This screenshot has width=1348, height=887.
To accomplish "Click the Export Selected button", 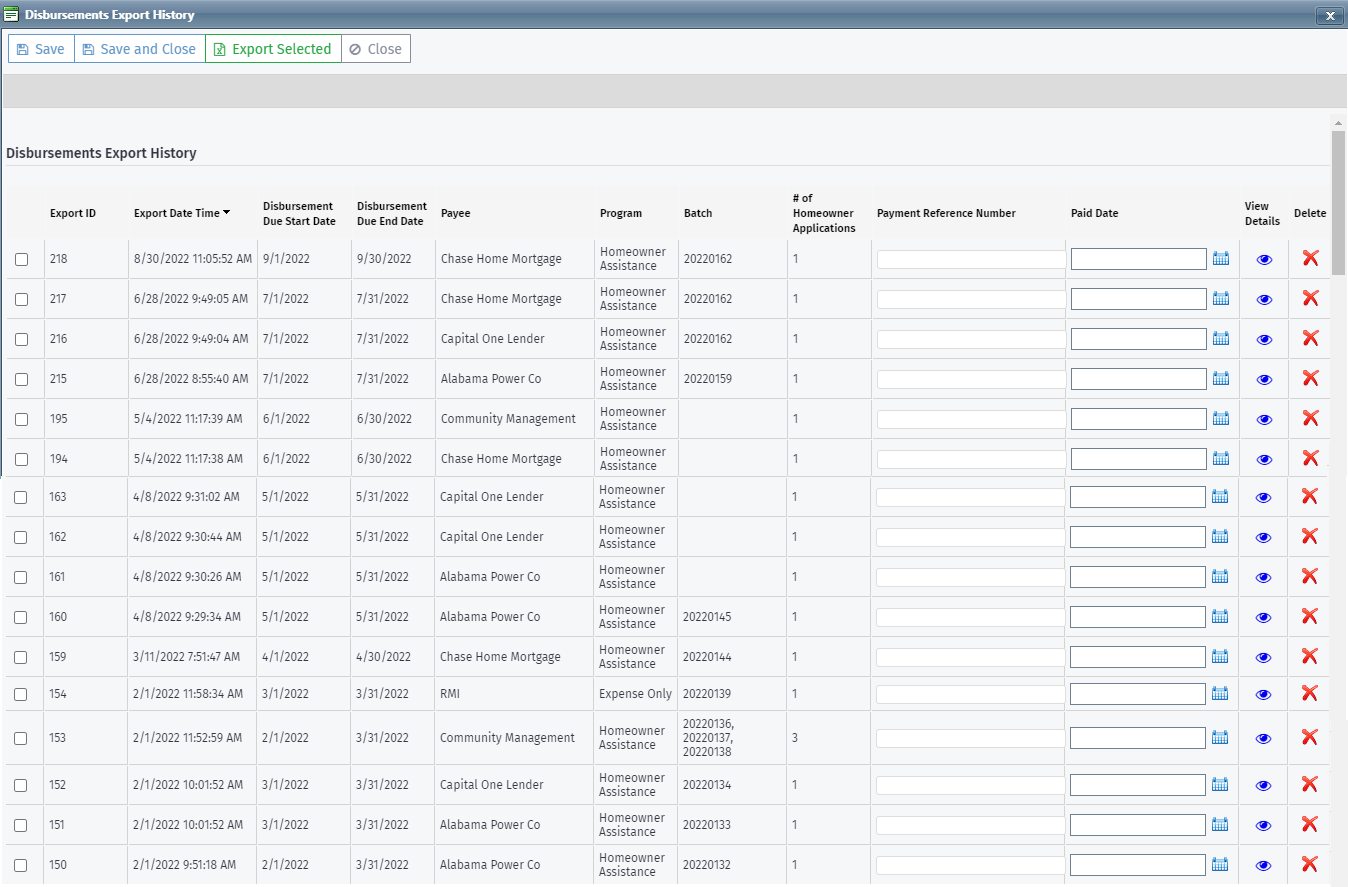I will [273, 49].
